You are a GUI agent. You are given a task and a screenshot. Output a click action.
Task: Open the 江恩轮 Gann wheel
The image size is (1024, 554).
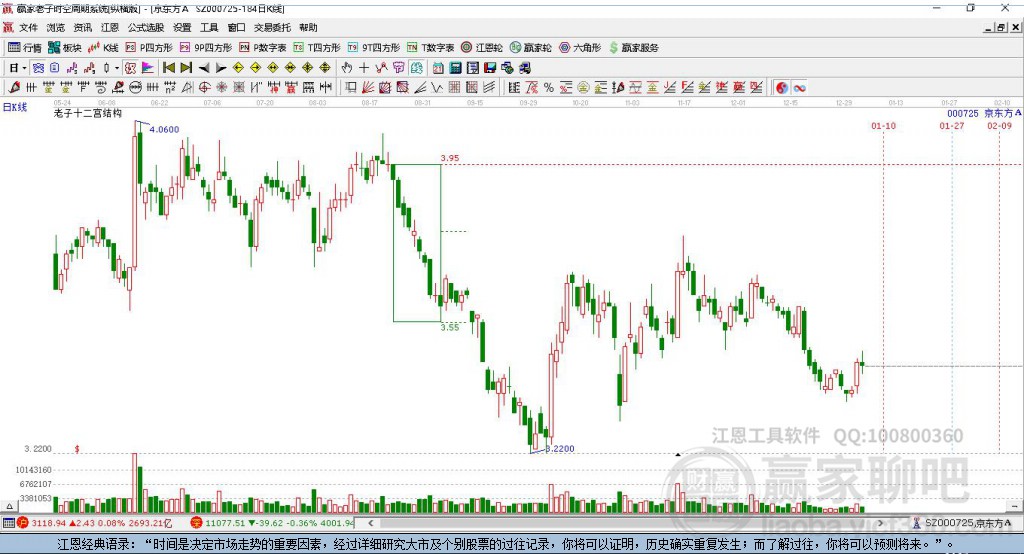pyautogui.click(x=482, y=48)
